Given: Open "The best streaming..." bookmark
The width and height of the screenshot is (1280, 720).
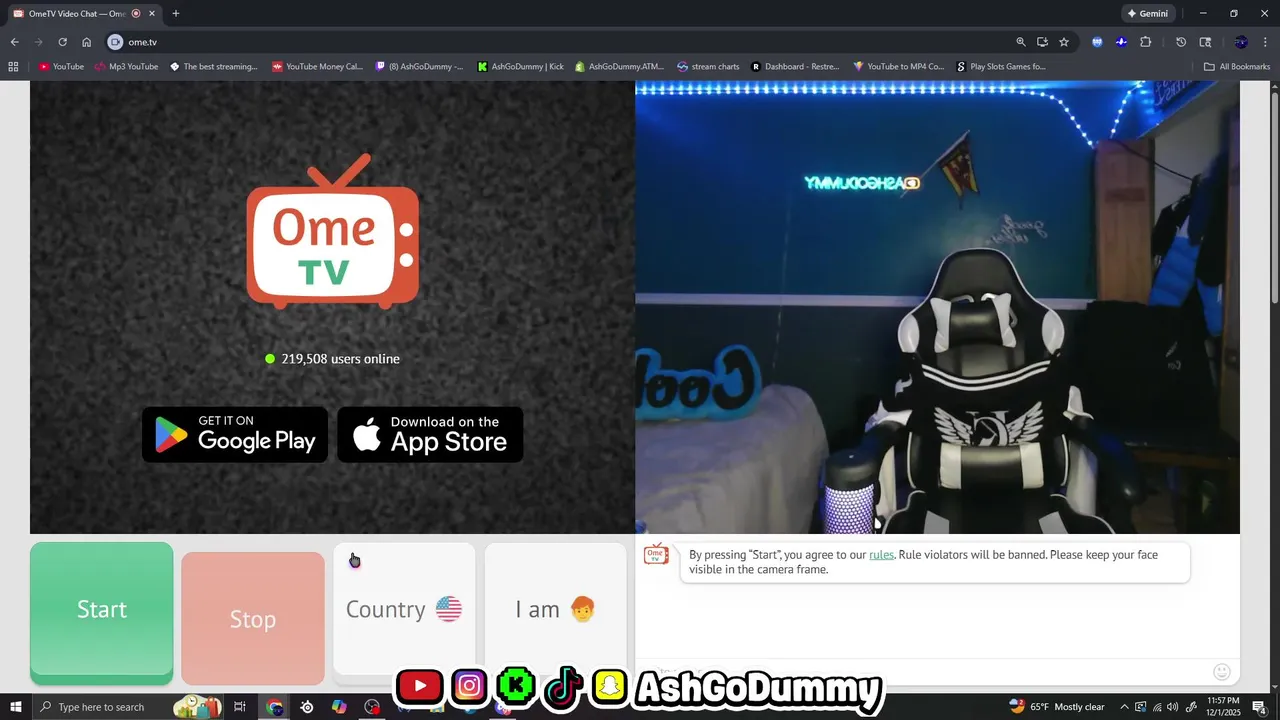Looking at the screenshot, I should coord(214,67).
